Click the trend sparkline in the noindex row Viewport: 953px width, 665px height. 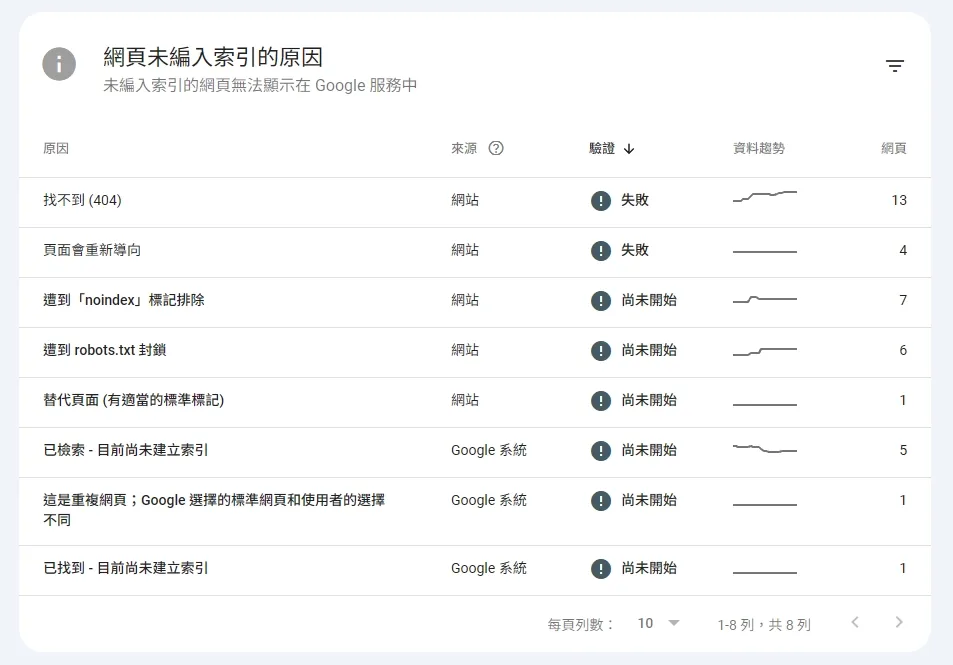765,299
